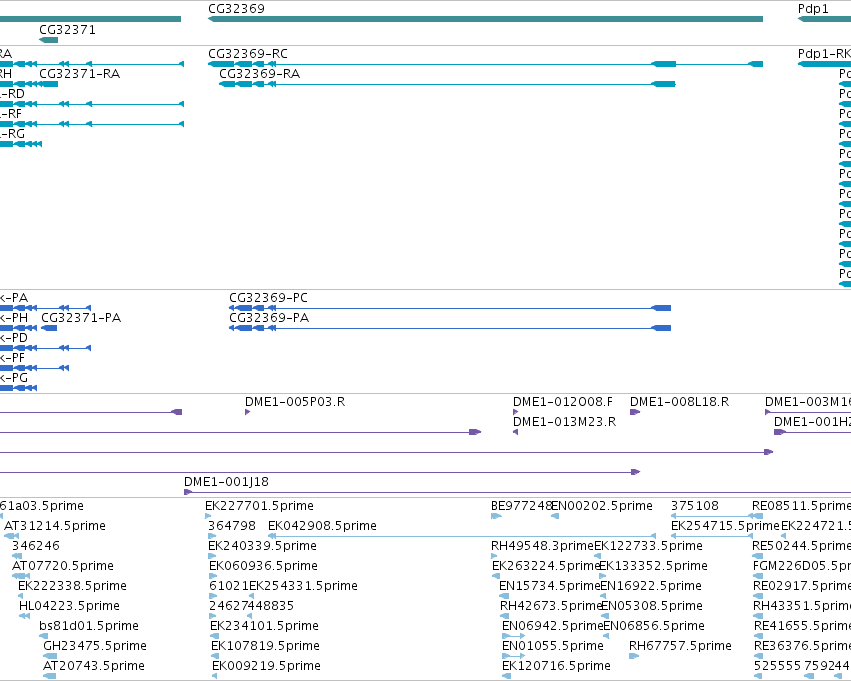Open EST 'EK234101.5prime'

[x=264, y=626]
